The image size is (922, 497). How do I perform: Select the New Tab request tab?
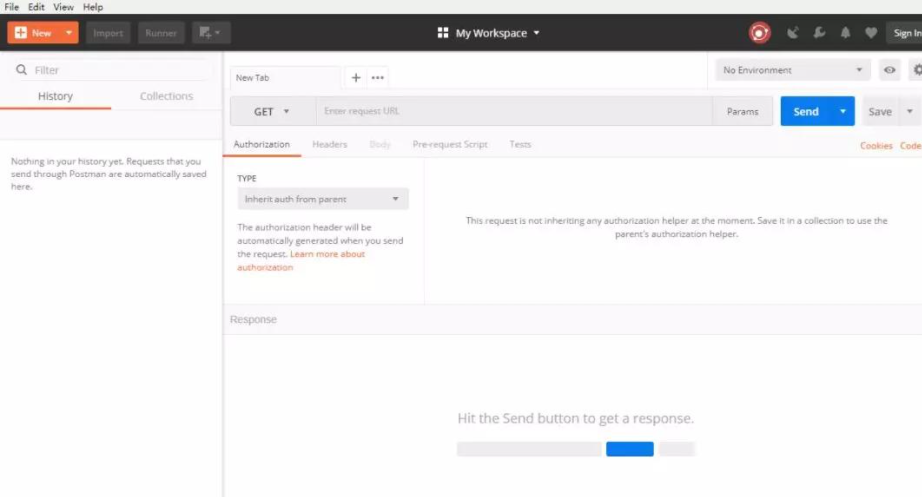[285, 78]
